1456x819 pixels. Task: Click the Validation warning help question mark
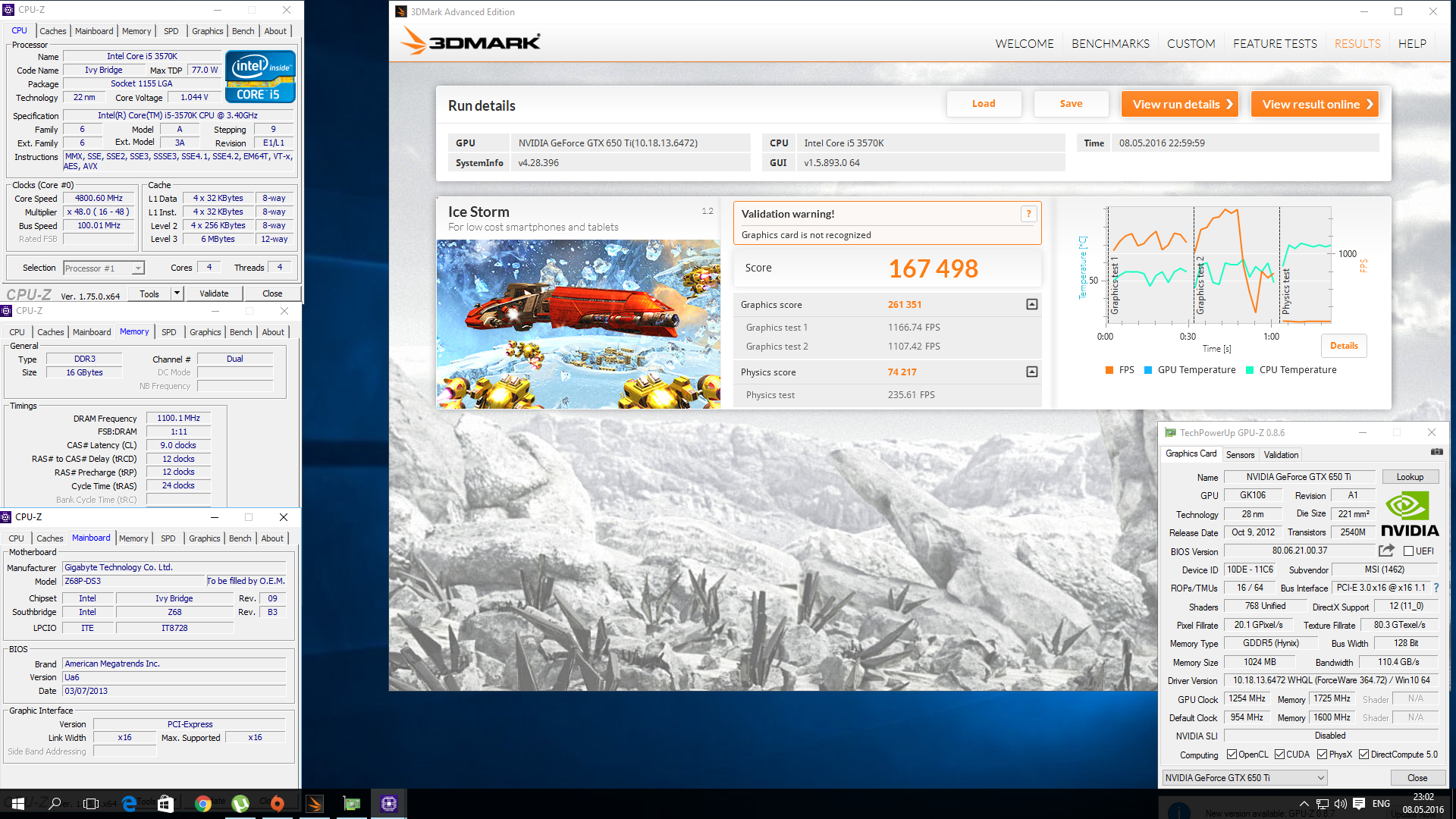tap(1028, 214)
